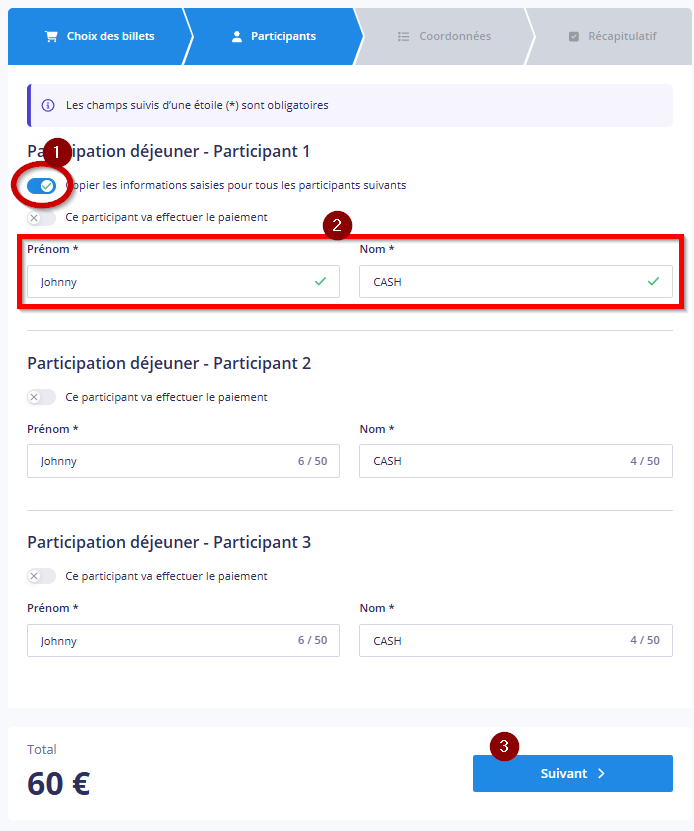
Task: Click the Récapitulatif check icon
Action: 573,37
